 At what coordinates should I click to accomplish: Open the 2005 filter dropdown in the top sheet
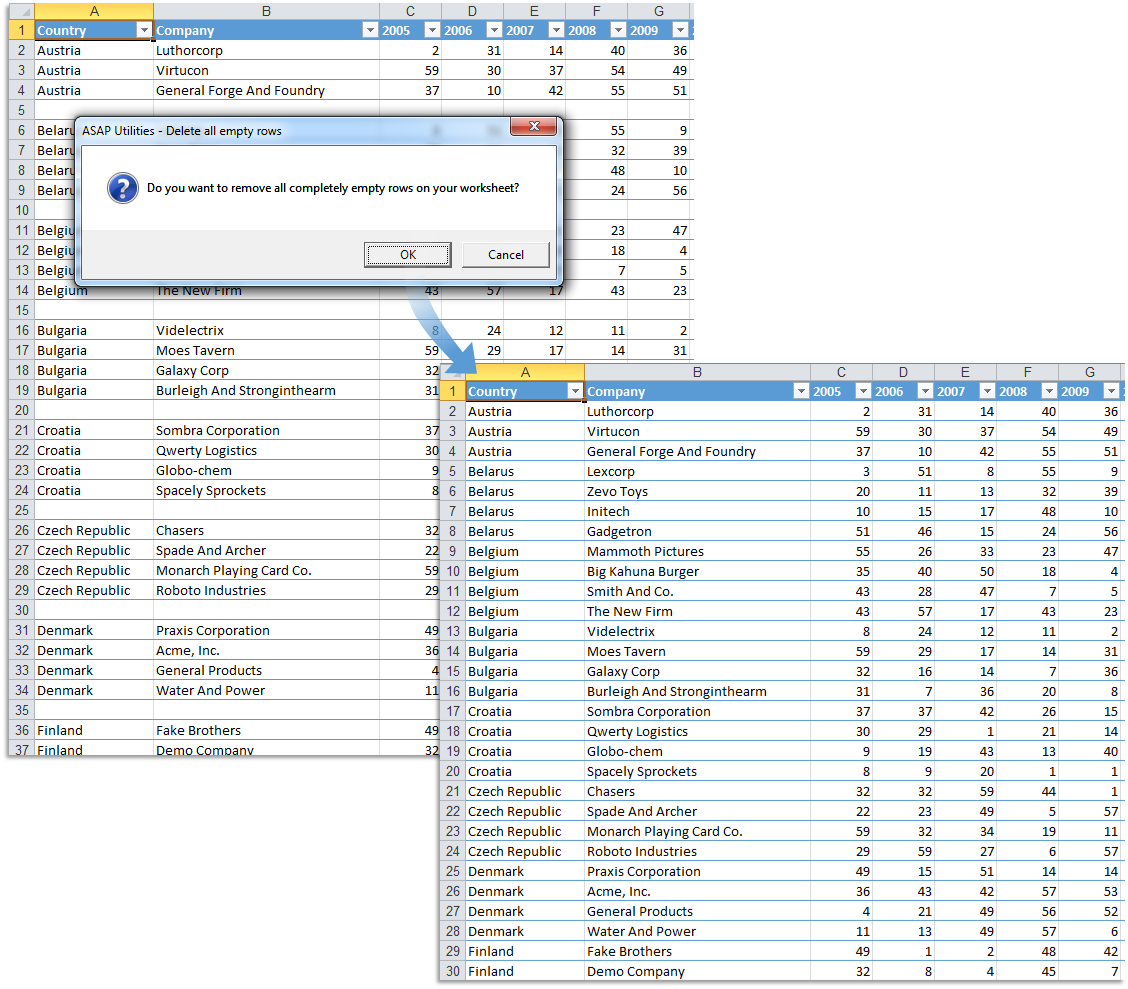pyautogui.click(x=432, y=30)
